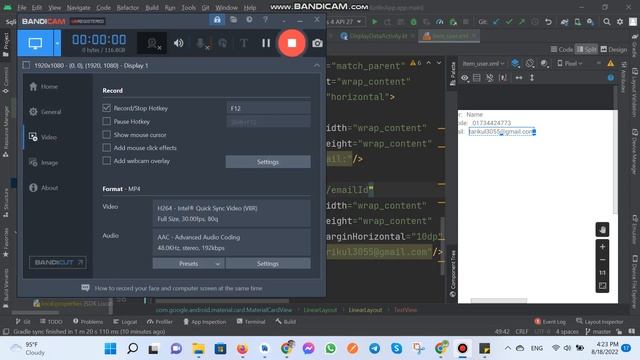Go to next highlighted error arrow

[x=439, y=63]
